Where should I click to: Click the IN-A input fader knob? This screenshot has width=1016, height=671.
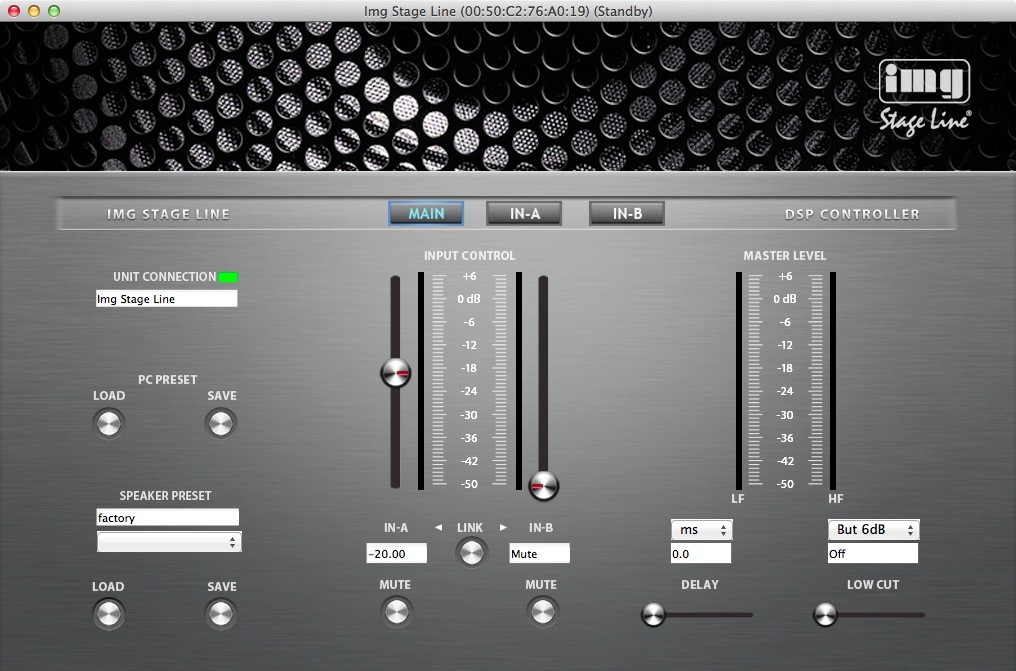(x=396, y=373)
